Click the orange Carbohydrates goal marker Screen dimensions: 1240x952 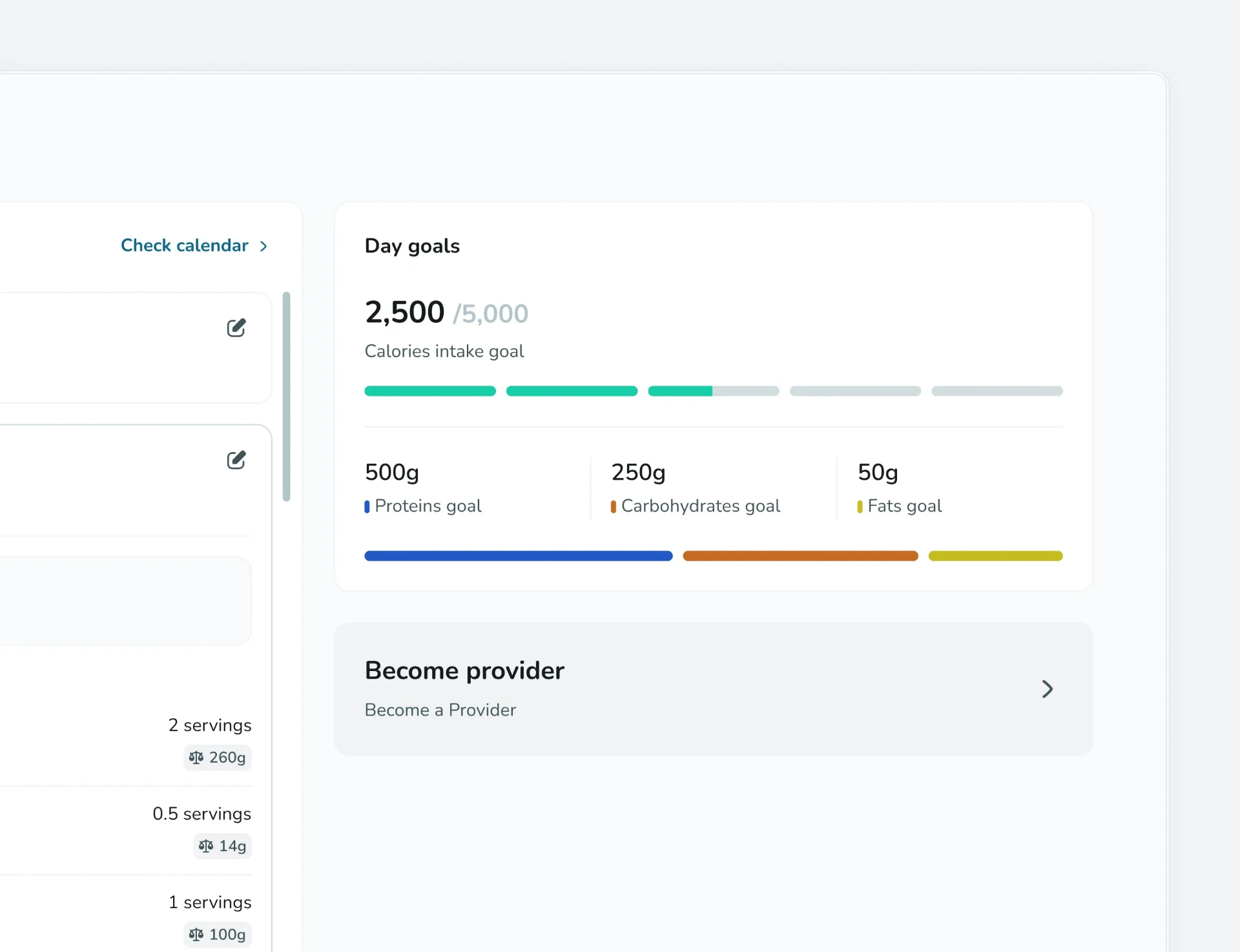tap(613, 506)
